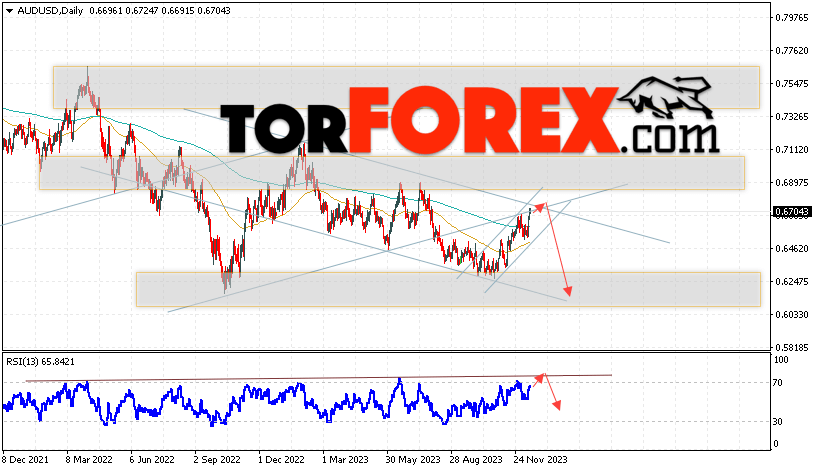816x471 pixels.
Task: Click the AUDUSD,Daily symbol label
Action: pos(50,10)
